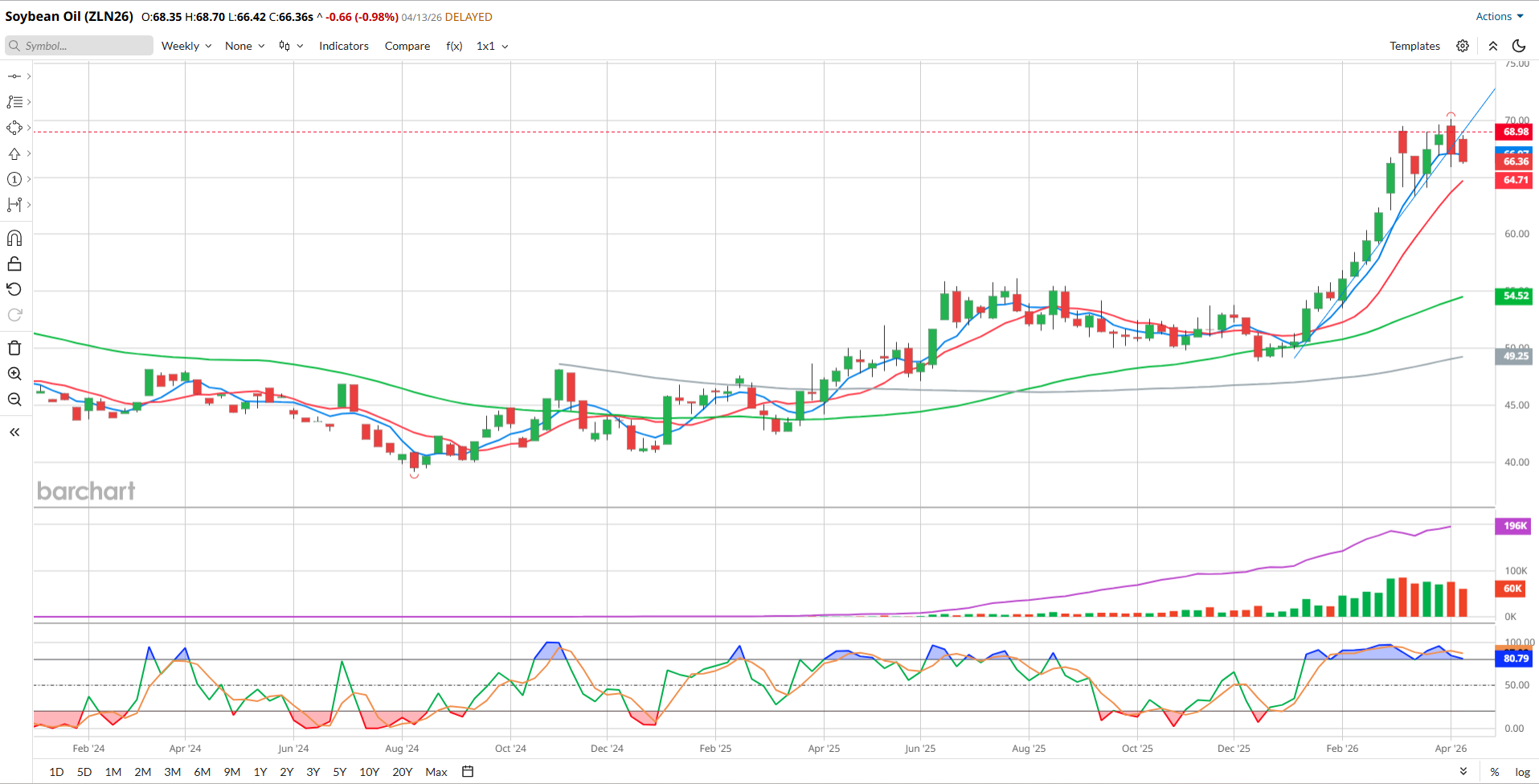Expand the Actions dropdown menu
The width and height of the screenshot is (1539, 784).
[x=1499, y=16]
